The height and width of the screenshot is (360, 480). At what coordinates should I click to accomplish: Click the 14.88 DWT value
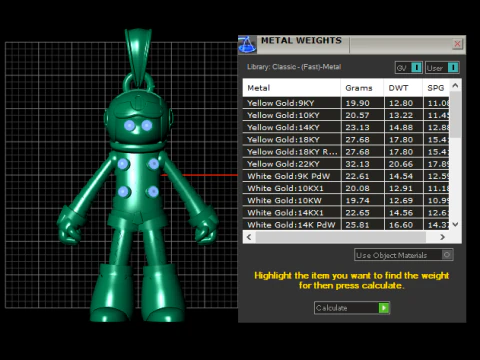401,127
